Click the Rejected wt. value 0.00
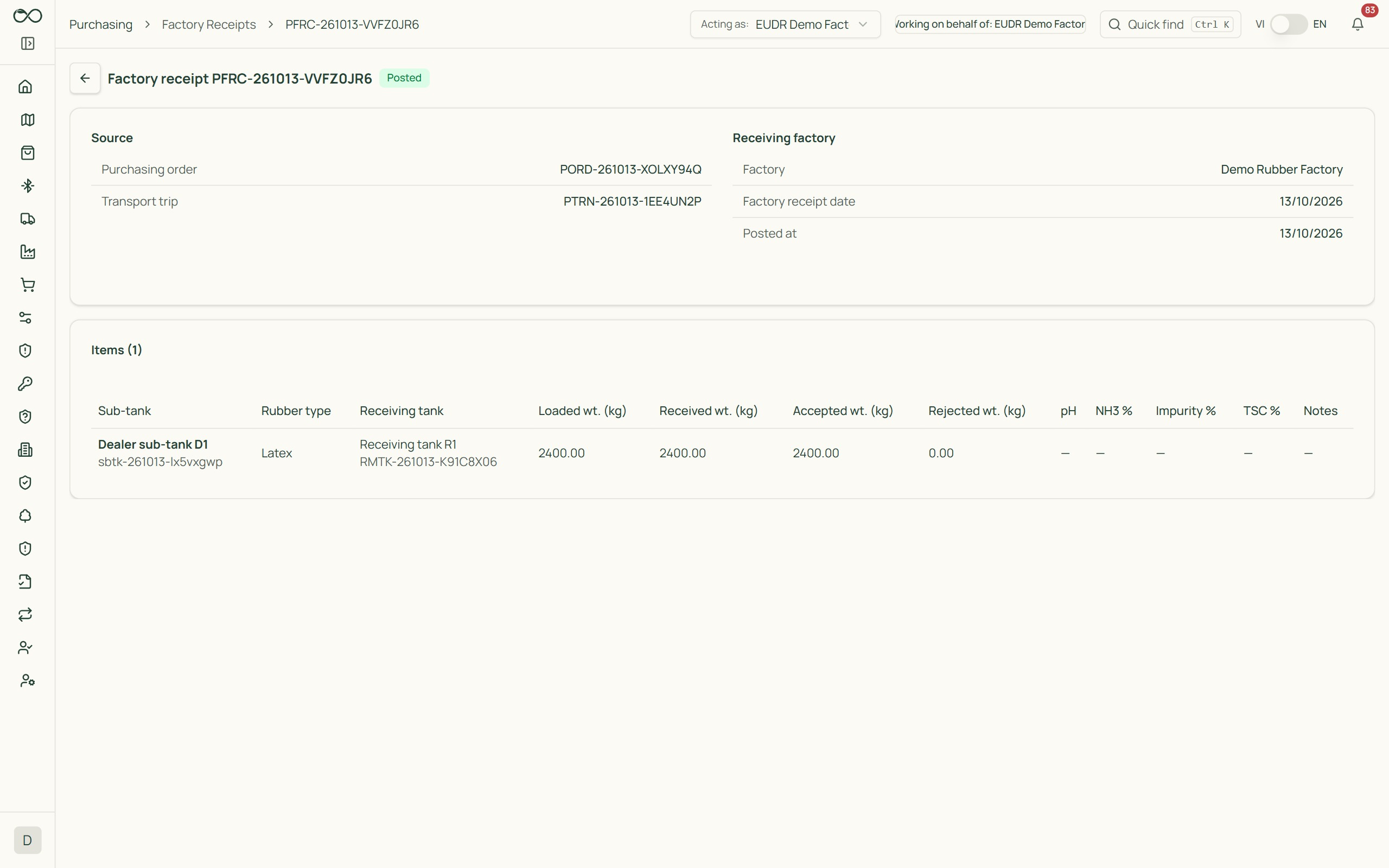 941,453
